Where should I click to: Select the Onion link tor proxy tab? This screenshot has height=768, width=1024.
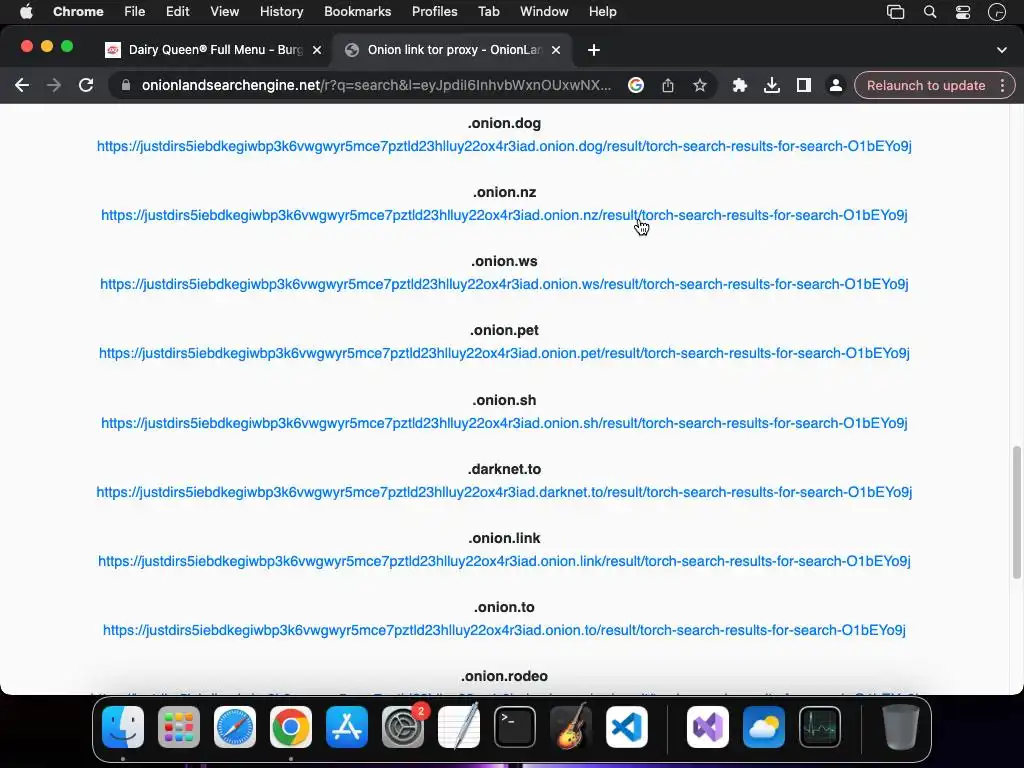[x=453, y=50]
